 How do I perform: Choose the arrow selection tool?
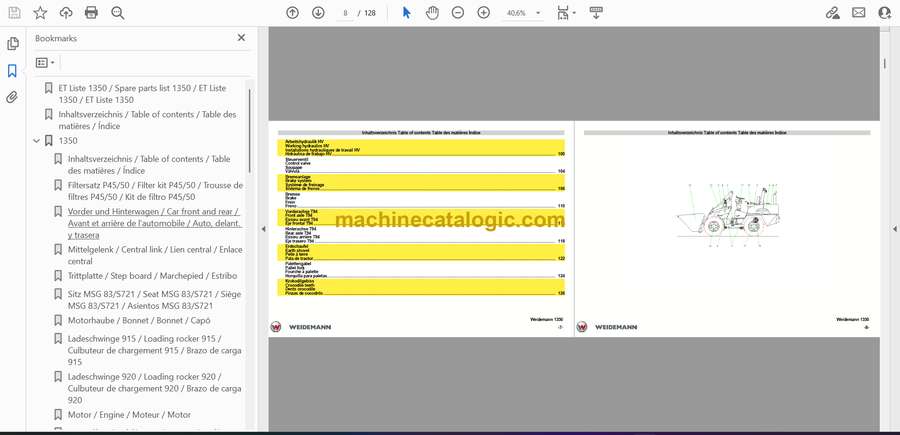pyautogui.click(x=406, y=13)
